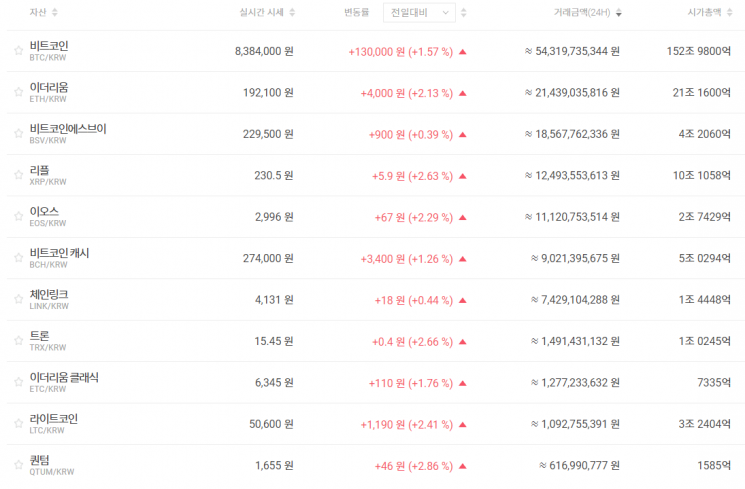Click the price 230.5 원
This screenshot has height=489, width=745.
click(x=274, y=175)
